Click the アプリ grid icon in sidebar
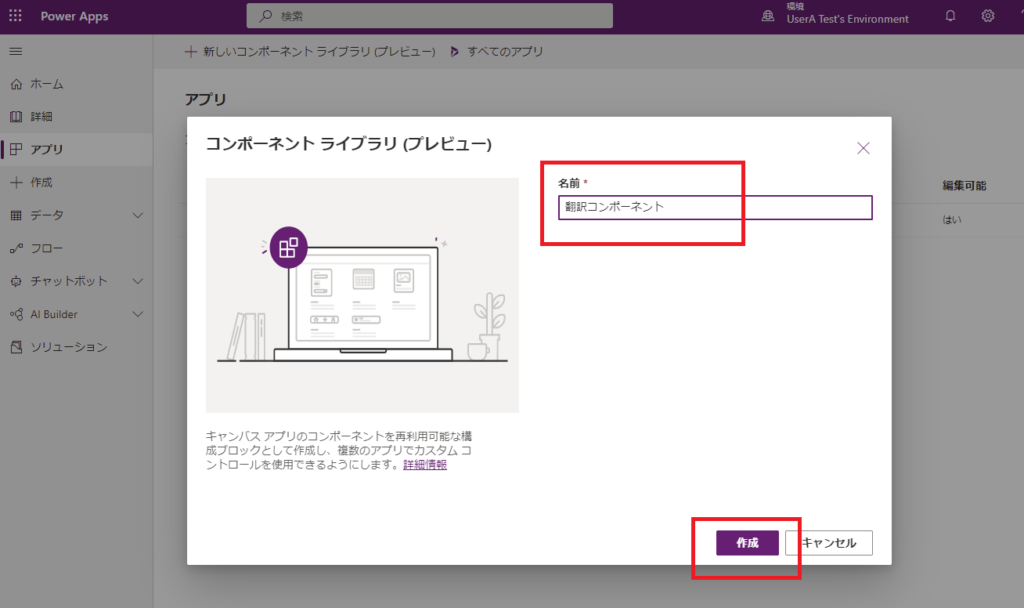 [x=16, y=150]
